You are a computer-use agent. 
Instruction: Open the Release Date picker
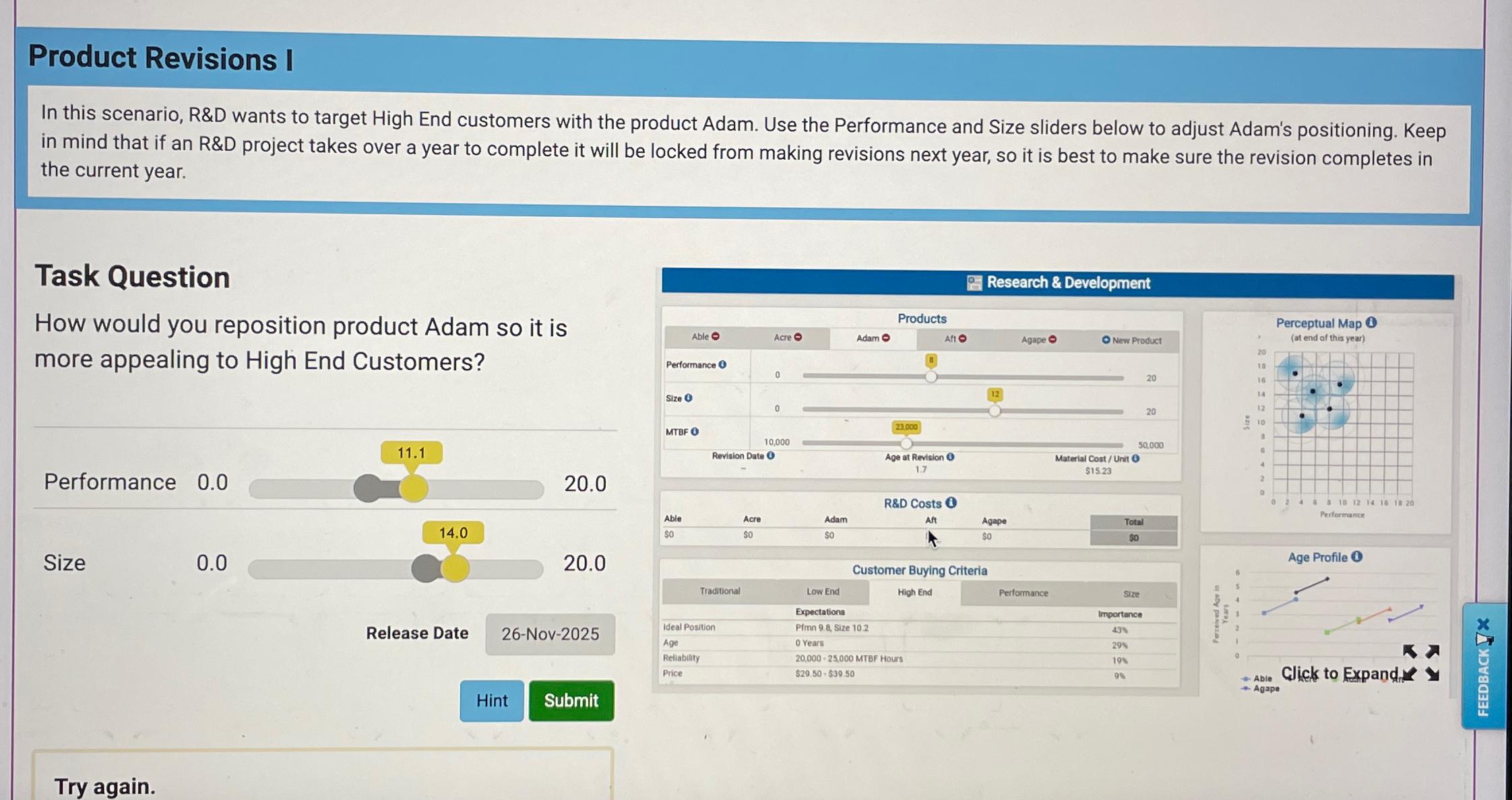(x=549, y=634)
